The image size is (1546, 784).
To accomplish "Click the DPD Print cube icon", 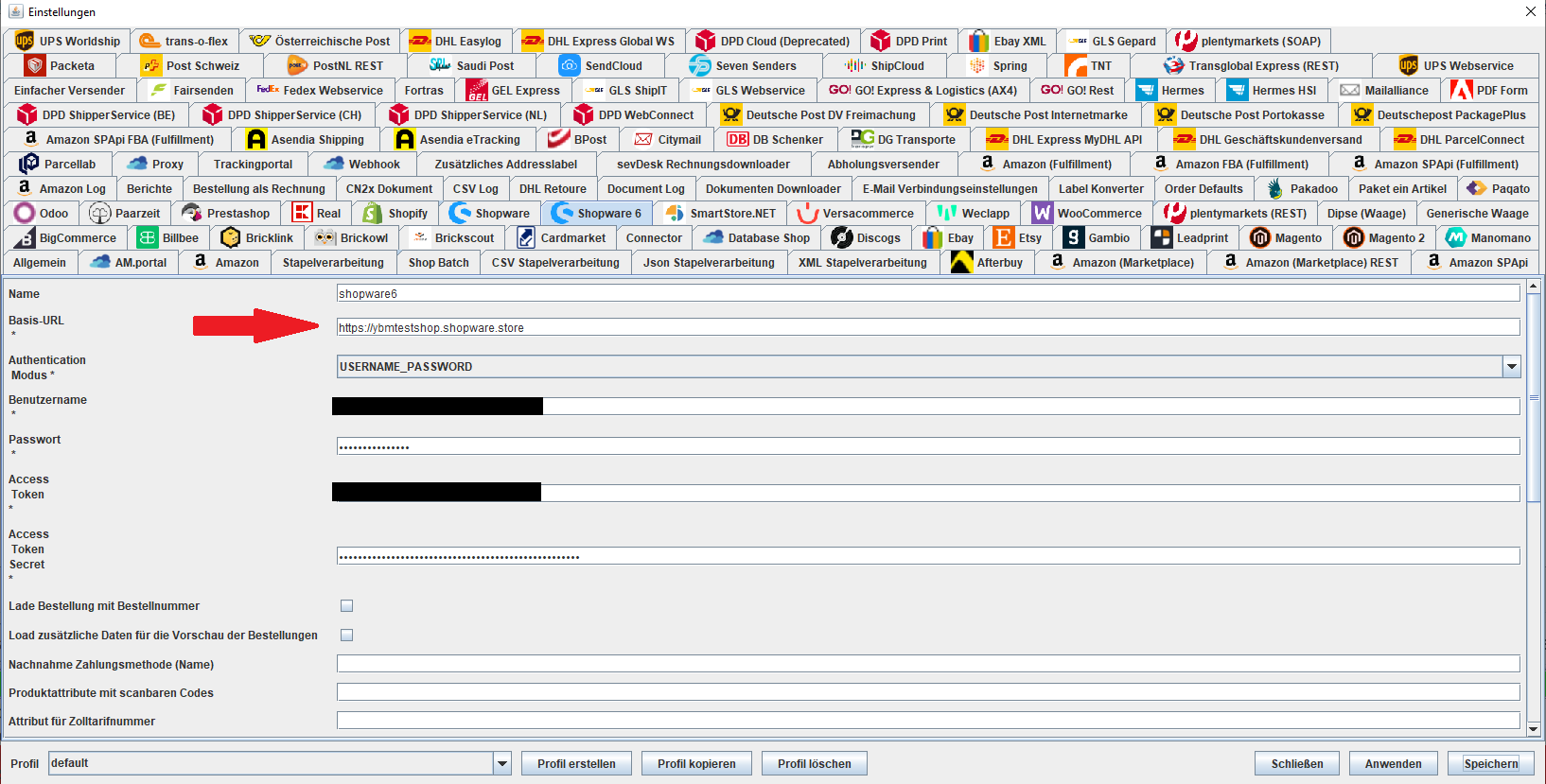I will [x=881, y=41].
